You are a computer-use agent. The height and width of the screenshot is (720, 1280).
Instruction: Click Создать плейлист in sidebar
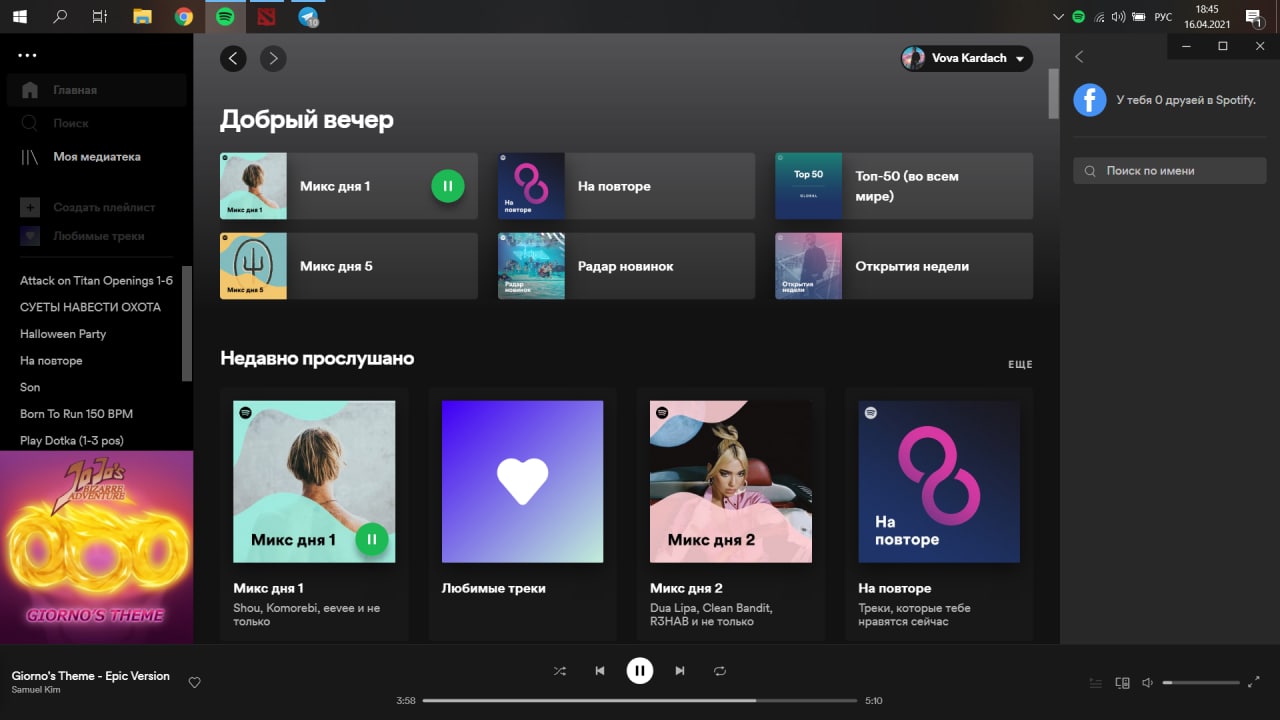[x=90, y=207]
